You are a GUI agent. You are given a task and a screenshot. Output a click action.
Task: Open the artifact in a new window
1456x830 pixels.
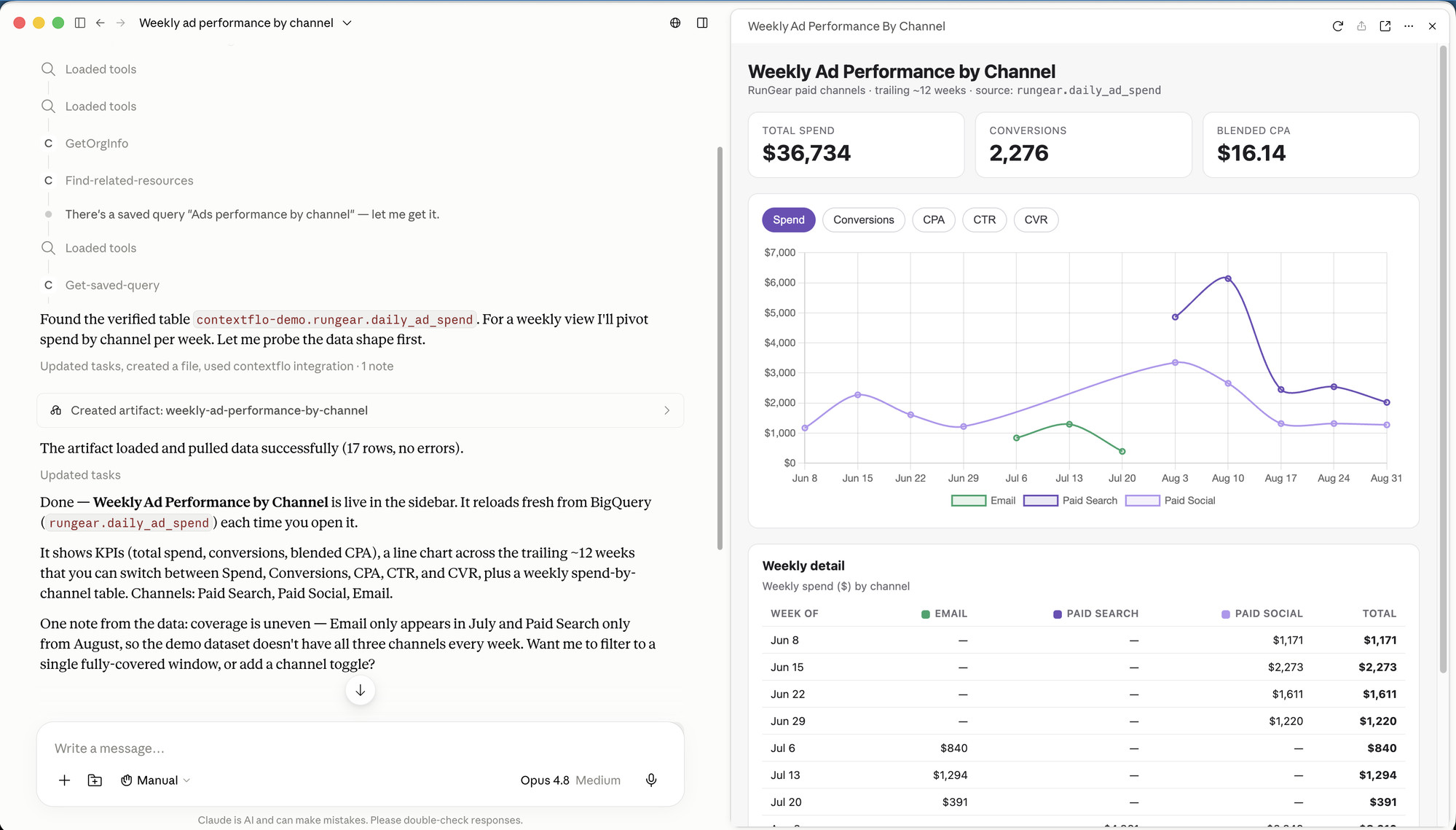click(x=1385, y=26)
